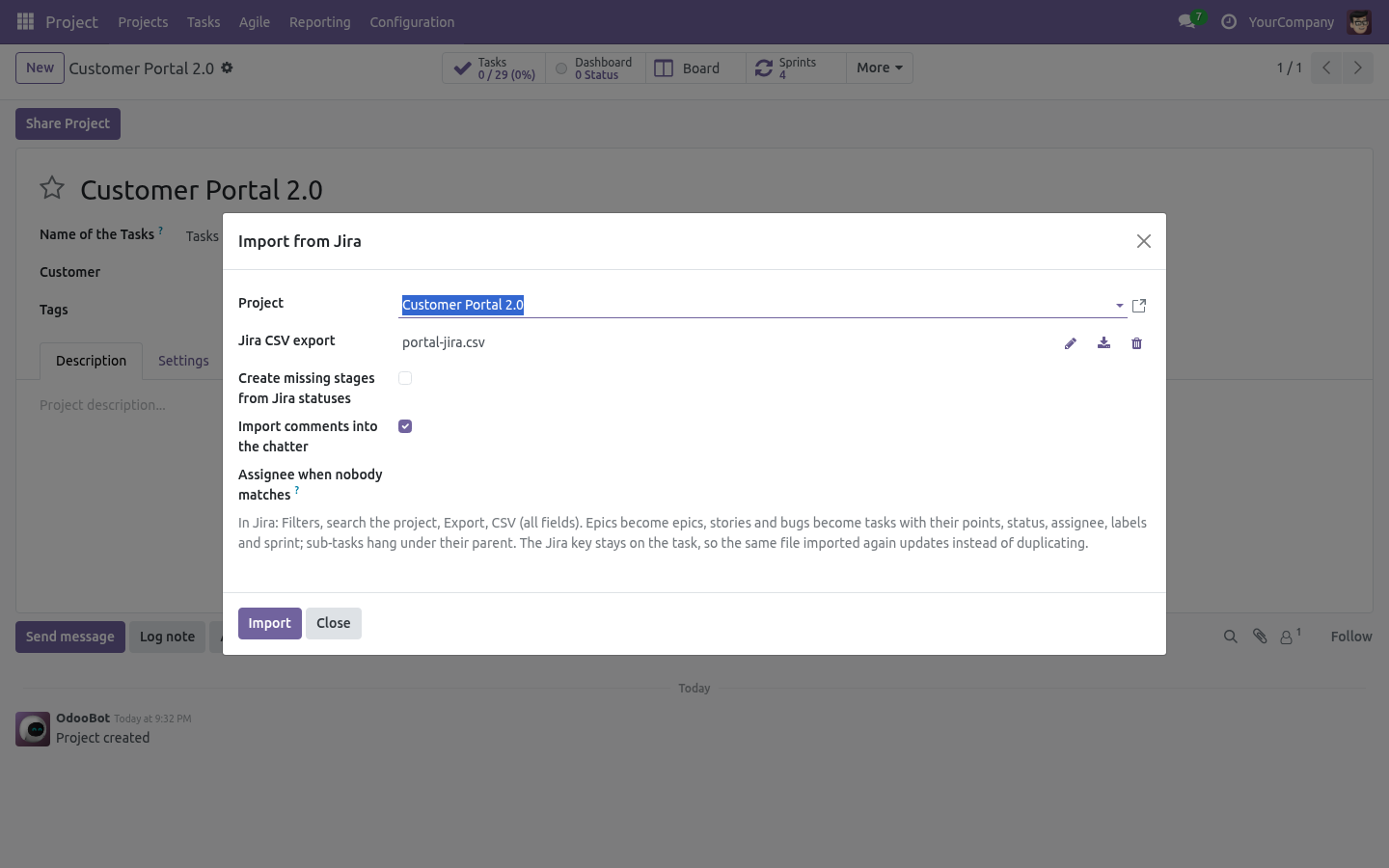Open the Sprints stat button
The height and width of the screenshot is (868, 1389).
[796, 68]
